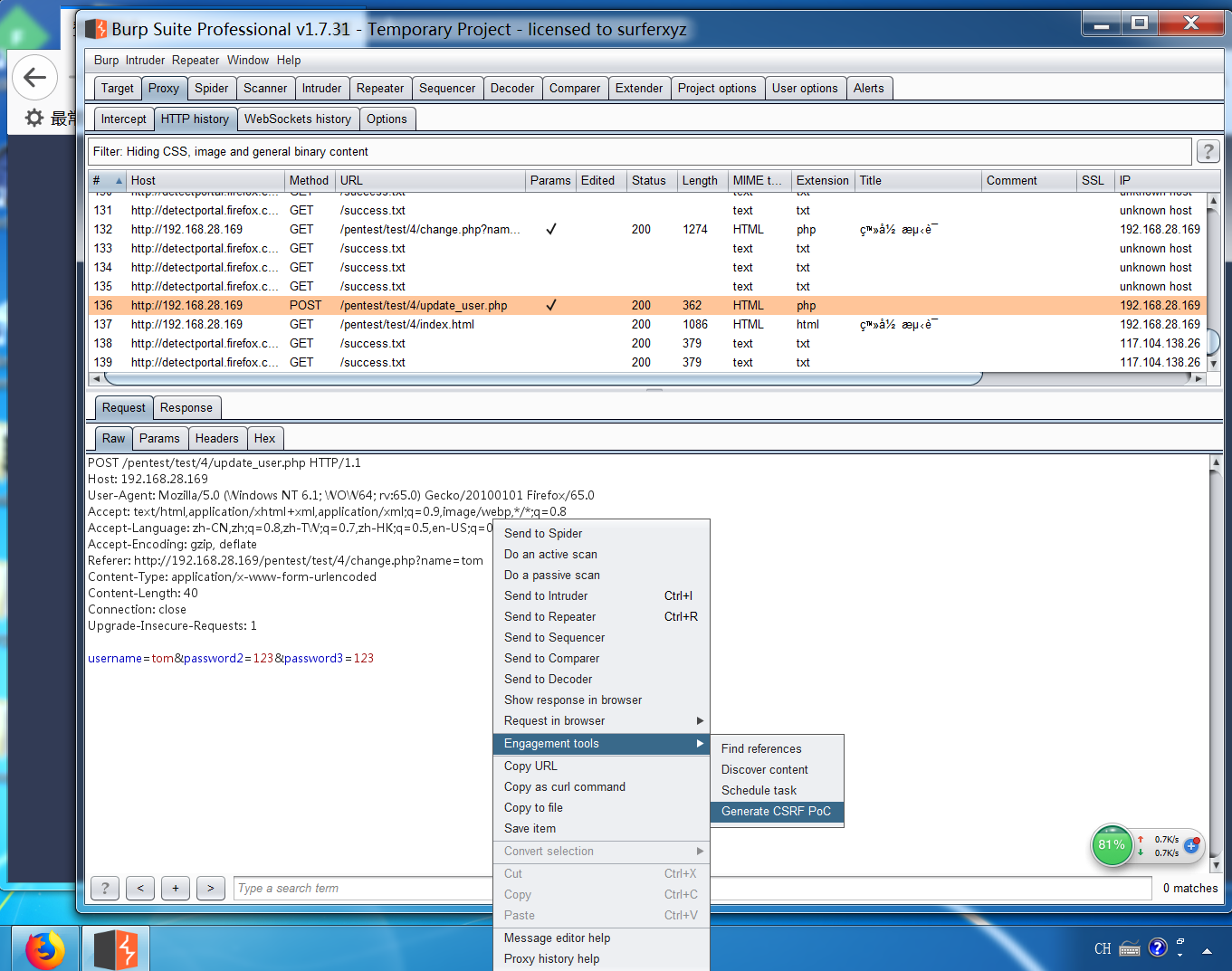Sort by the # column header
Image resolution: width=1232 pixels, height=971 pixels.
(x=107, y=180)
